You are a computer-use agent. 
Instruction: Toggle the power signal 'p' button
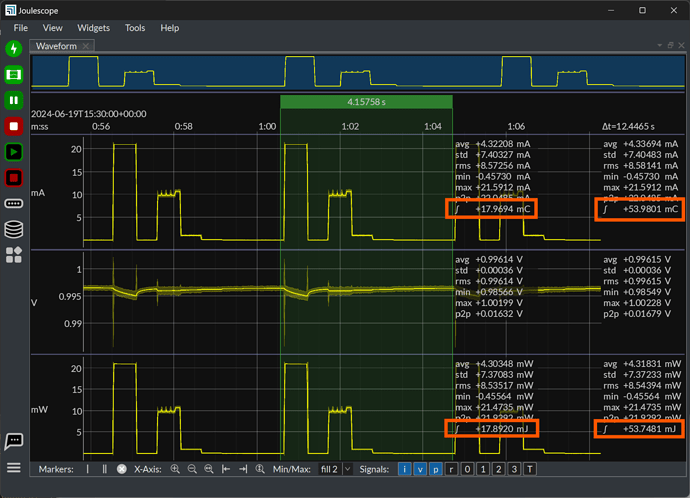click(x=436, y=469)
